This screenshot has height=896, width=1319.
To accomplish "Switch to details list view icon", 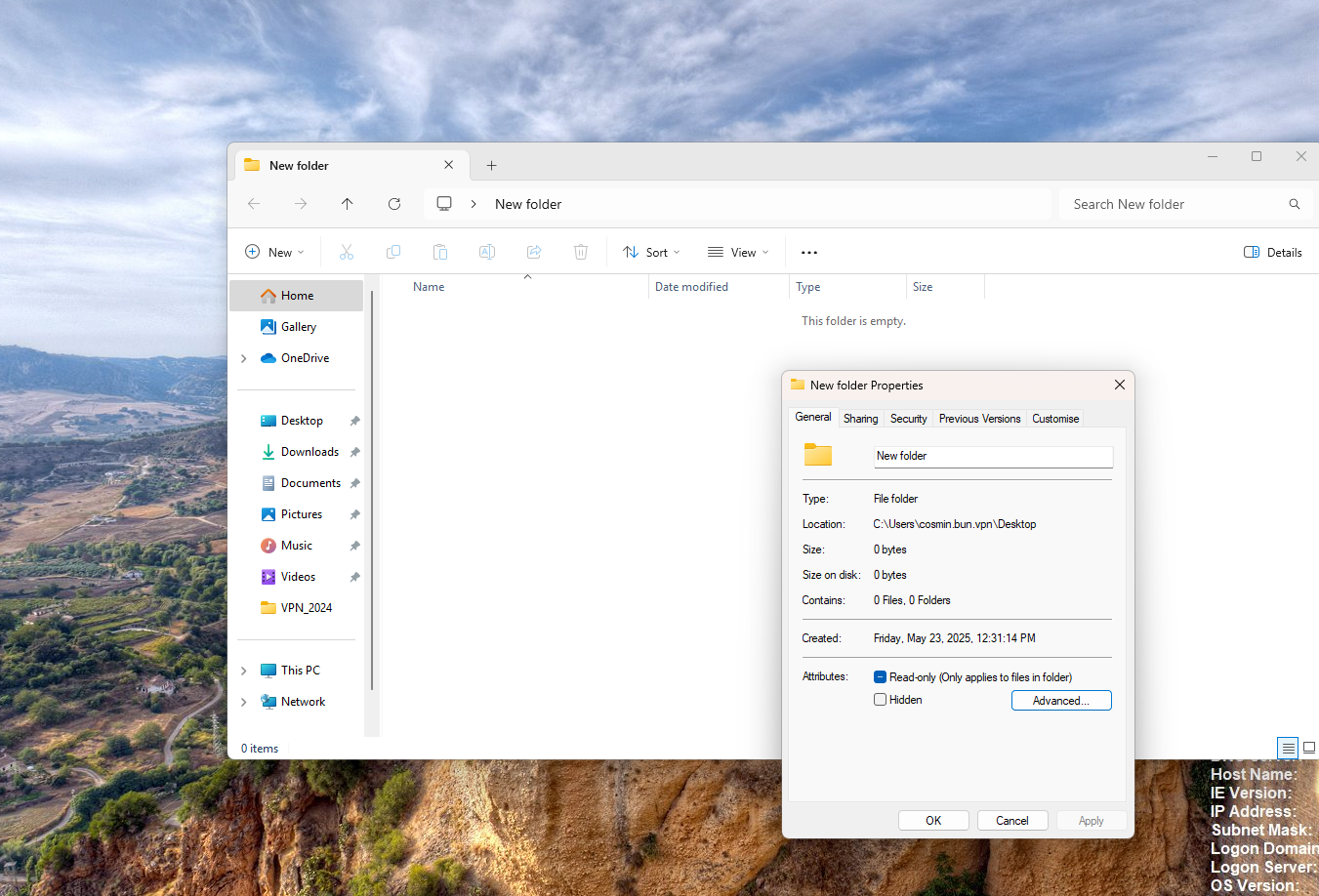I will tap(1289, 749).
